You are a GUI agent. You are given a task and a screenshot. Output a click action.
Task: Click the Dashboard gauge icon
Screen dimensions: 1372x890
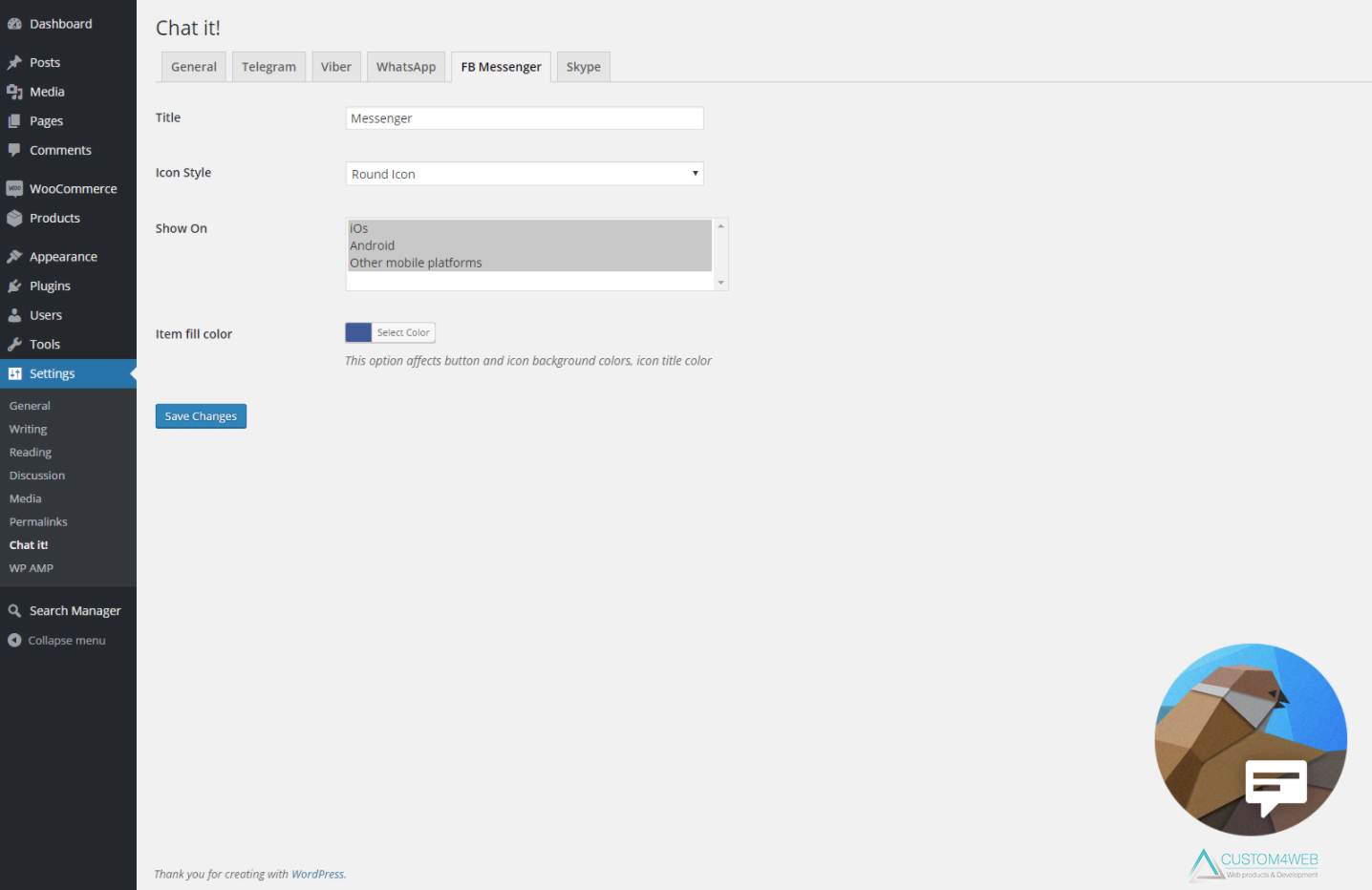pyautogui.click(x=14, y=24)
